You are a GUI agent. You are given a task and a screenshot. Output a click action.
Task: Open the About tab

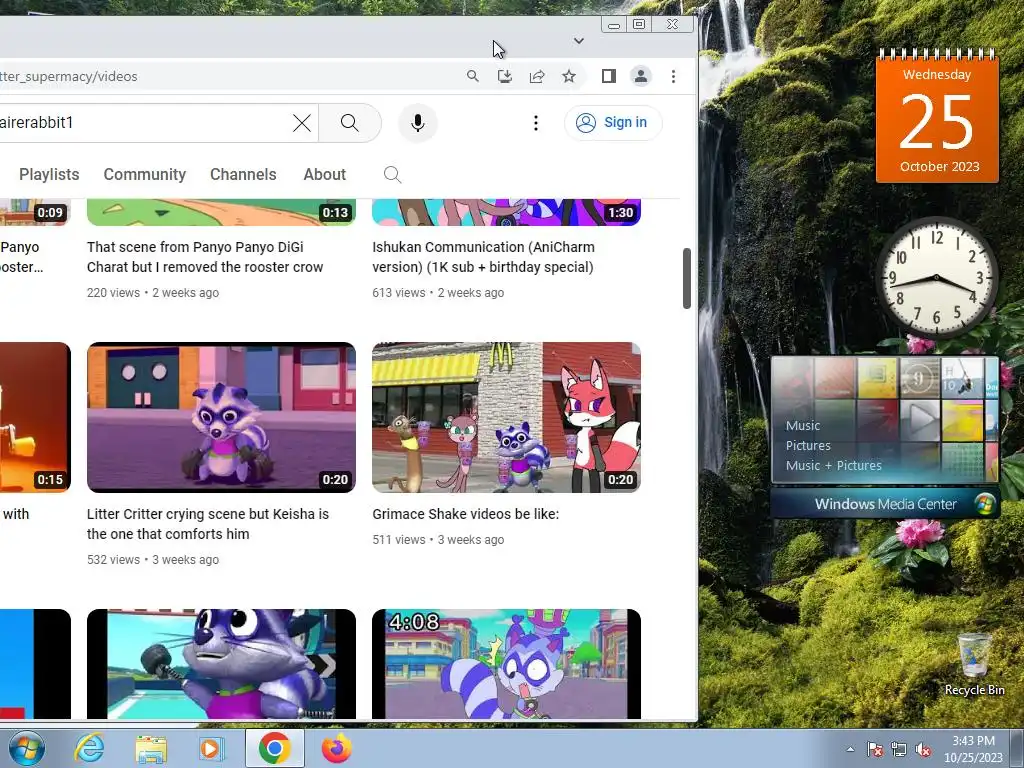(325, 174)
